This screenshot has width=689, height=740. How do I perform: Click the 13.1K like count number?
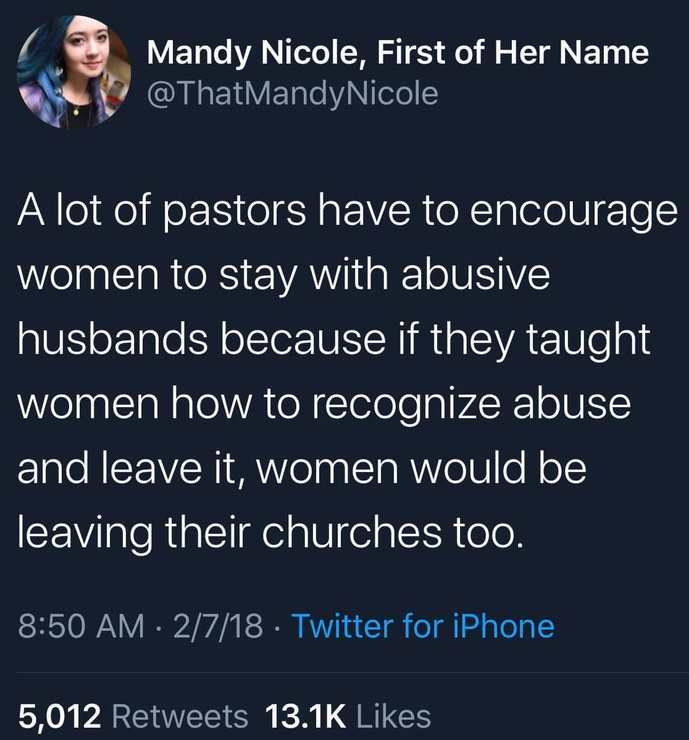[305, 716]
